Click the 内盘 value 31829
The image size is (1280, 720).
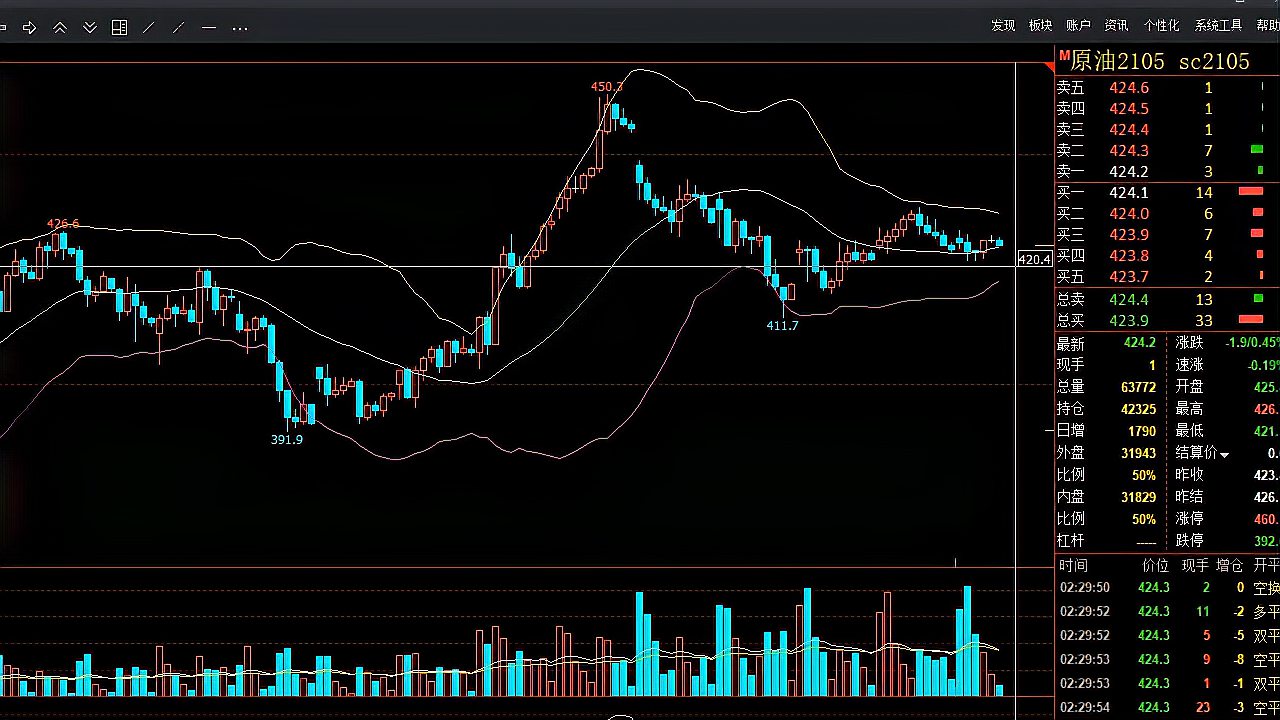coord(1138,497)
